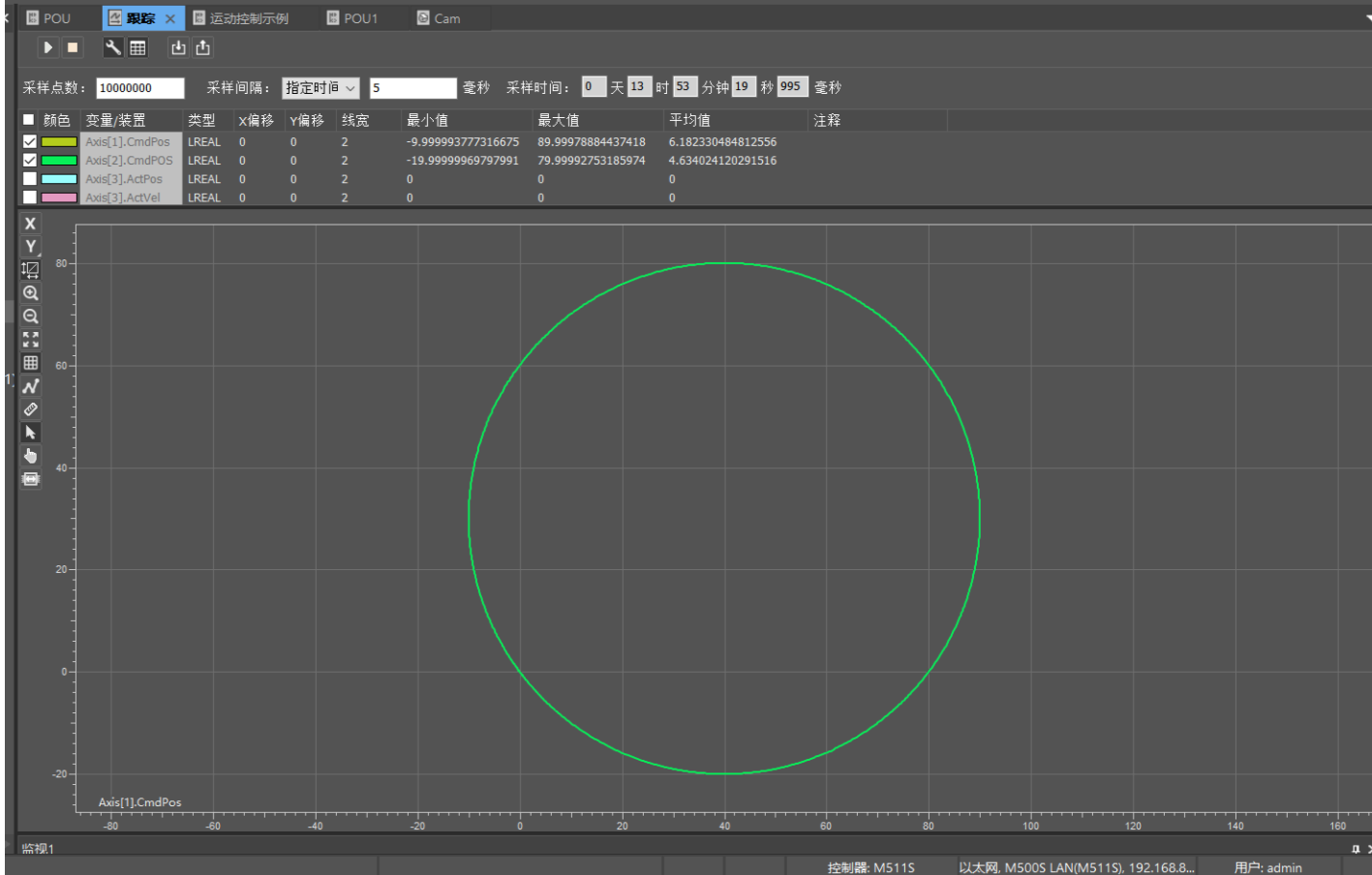Switch to the POU tab

tap(49, 18)
